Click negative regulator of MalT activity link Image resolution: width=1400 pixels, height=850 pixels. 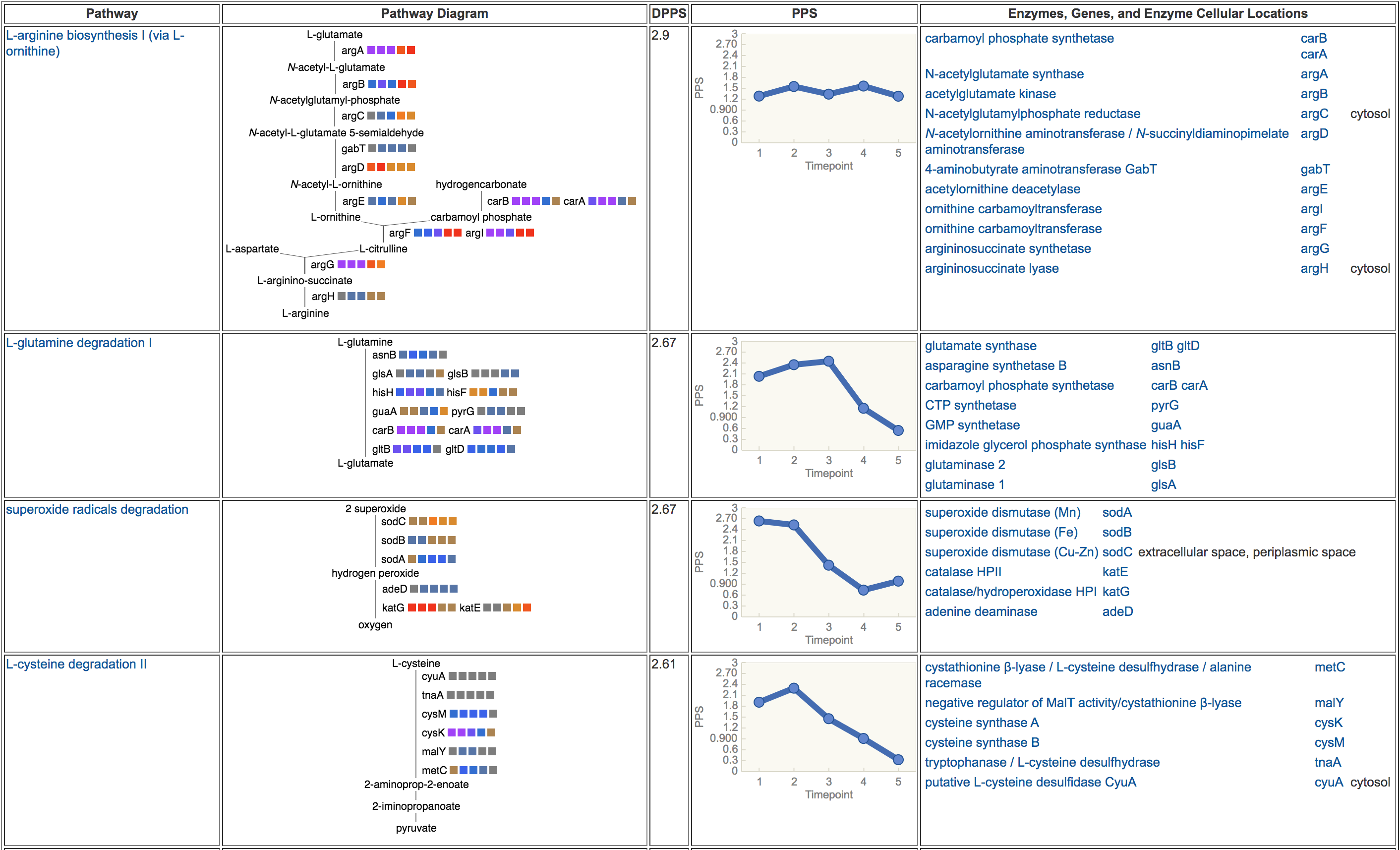point(1082,703)
